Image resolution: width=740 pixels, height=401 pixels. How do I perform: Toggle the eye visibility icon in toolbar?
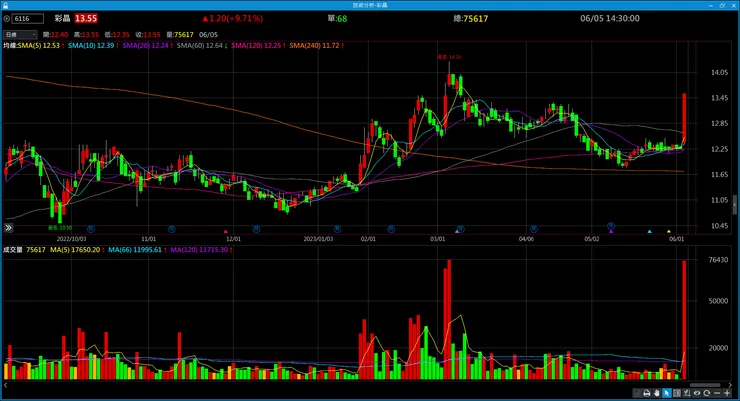(x=697, y=393)
